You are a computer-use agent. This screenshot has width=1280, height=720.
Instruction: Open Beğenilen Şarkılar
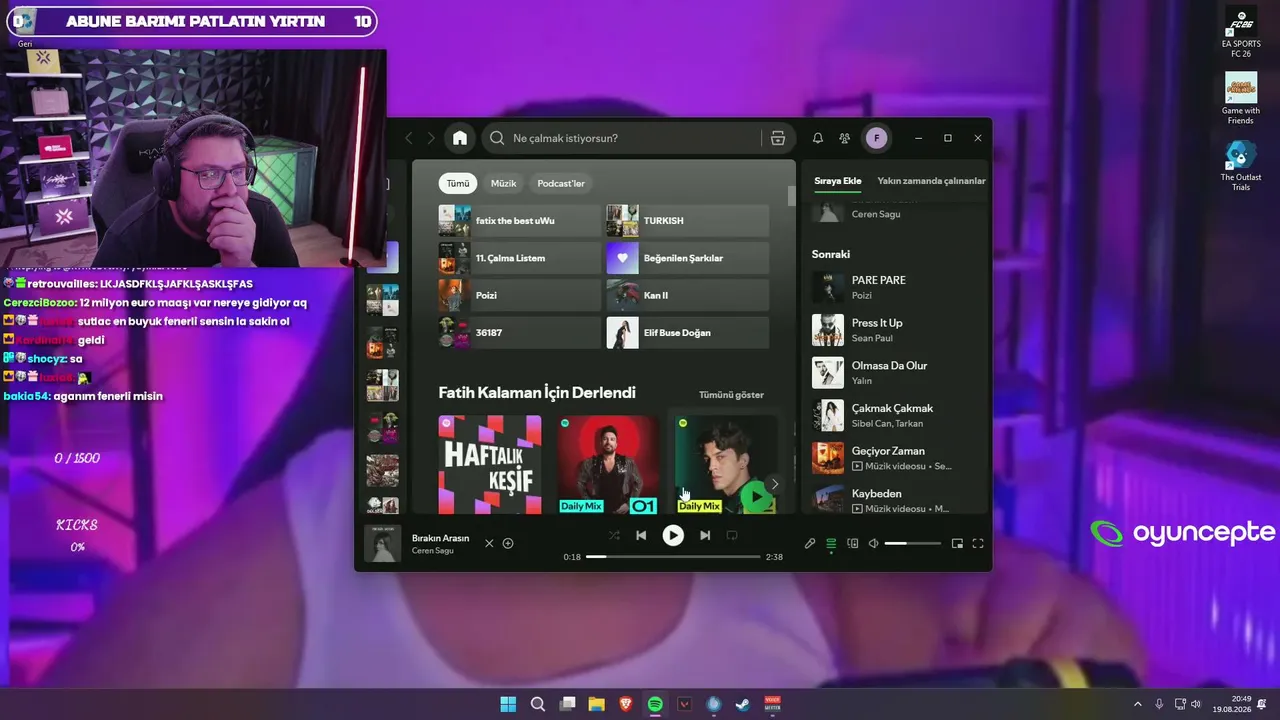688,258
